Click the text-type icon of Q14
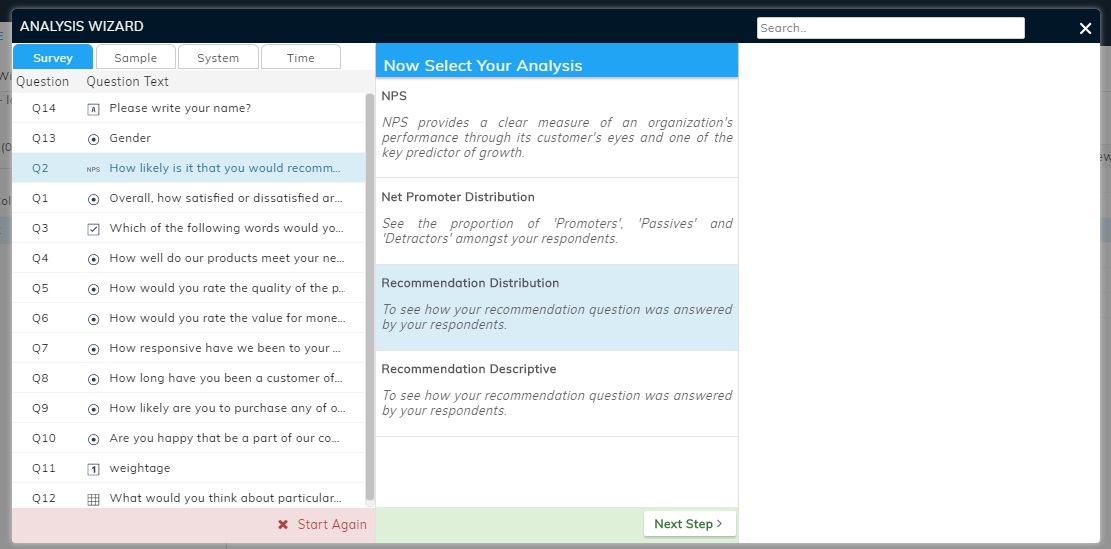 93,109
